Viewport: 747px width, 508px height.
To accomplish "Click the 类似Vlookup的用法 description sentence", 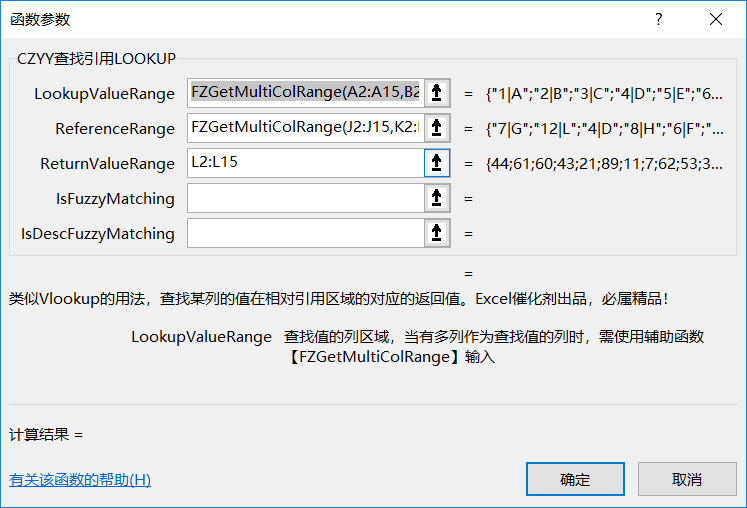I will (x=339, y=299).
